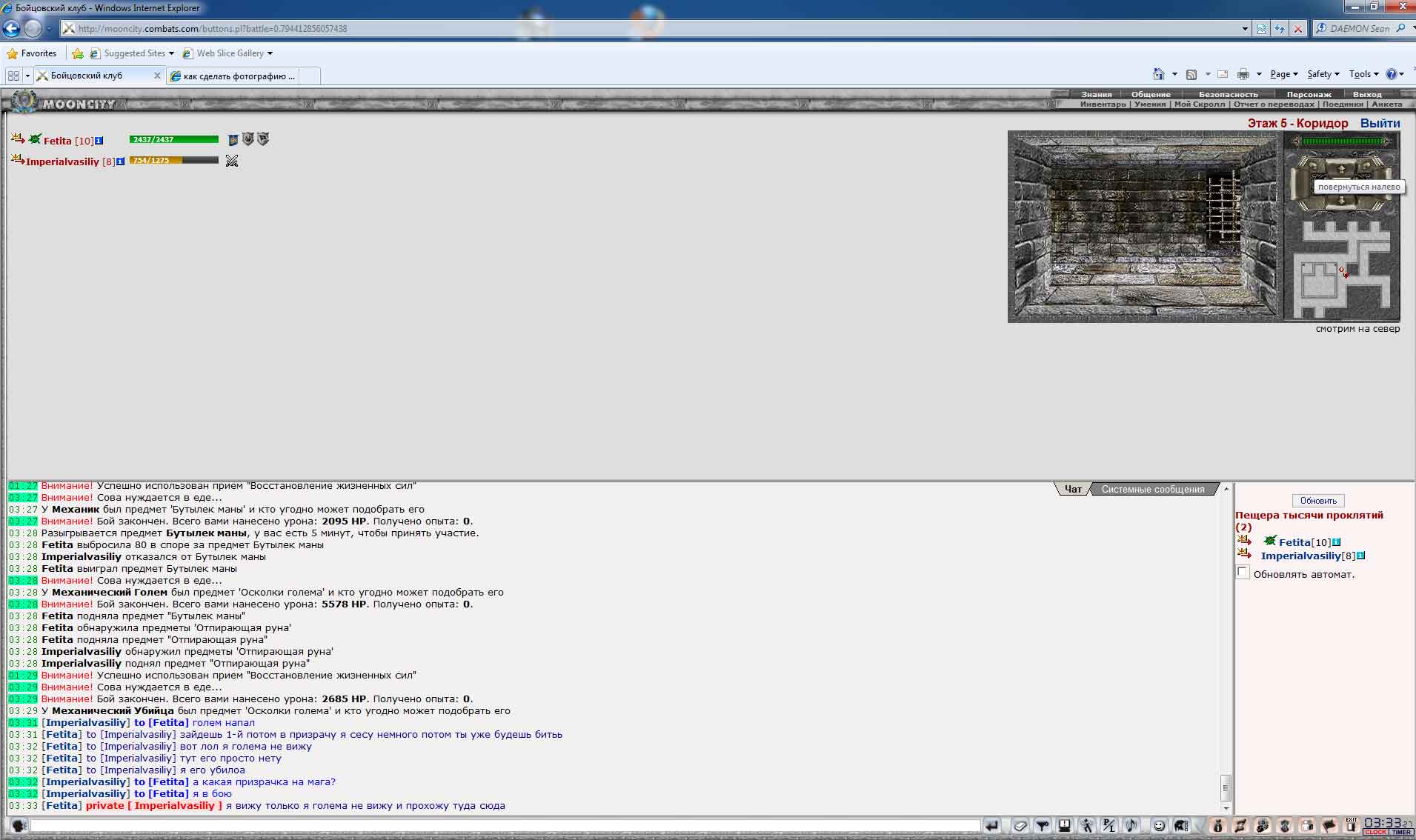1416x840 pixels.
Task: Click the blue banner status icon next to Fetita's health
Action: click(233, 139)
